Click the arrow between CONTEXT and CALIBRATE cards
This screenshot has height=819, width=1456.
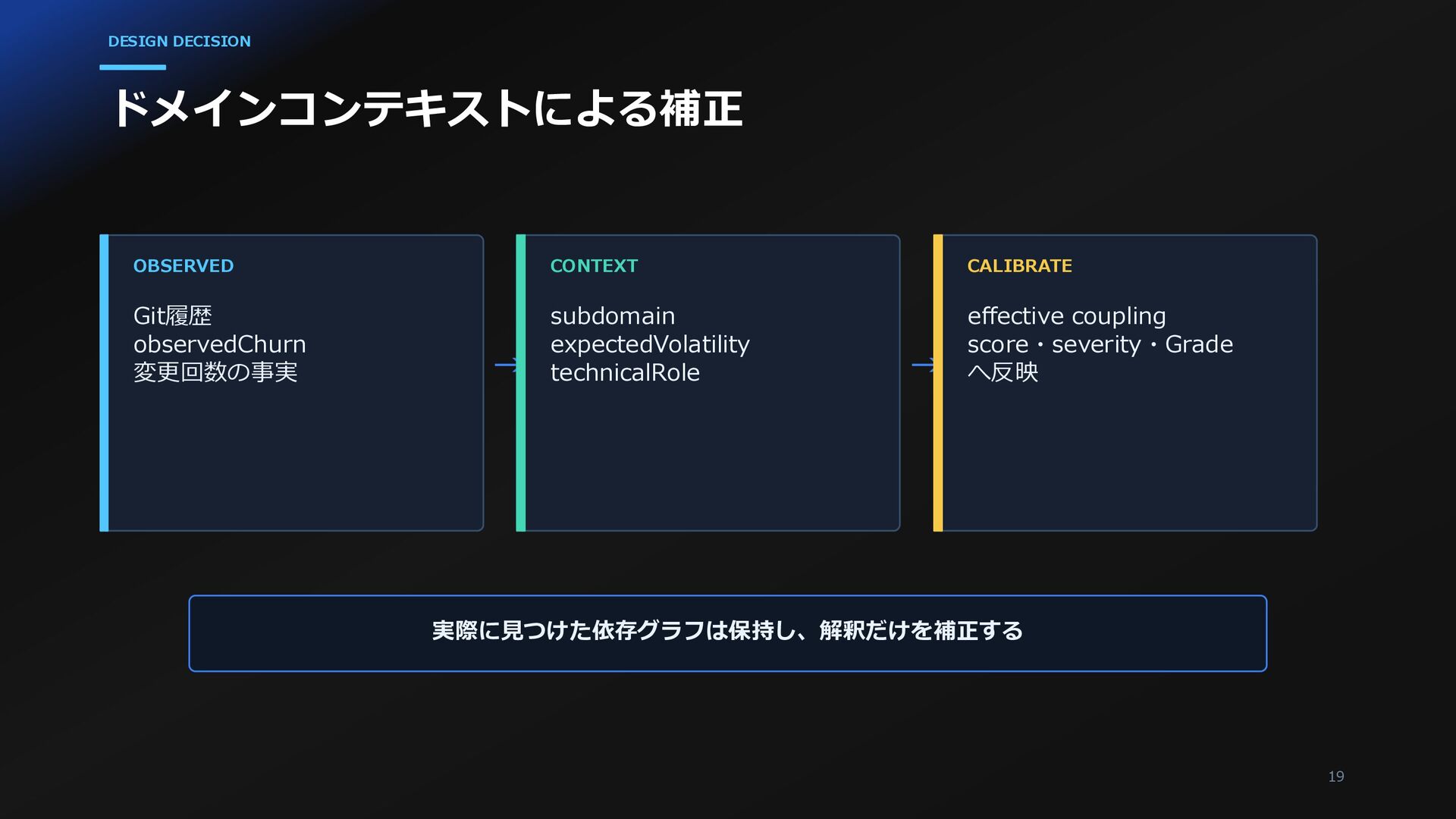pos(923,365)
